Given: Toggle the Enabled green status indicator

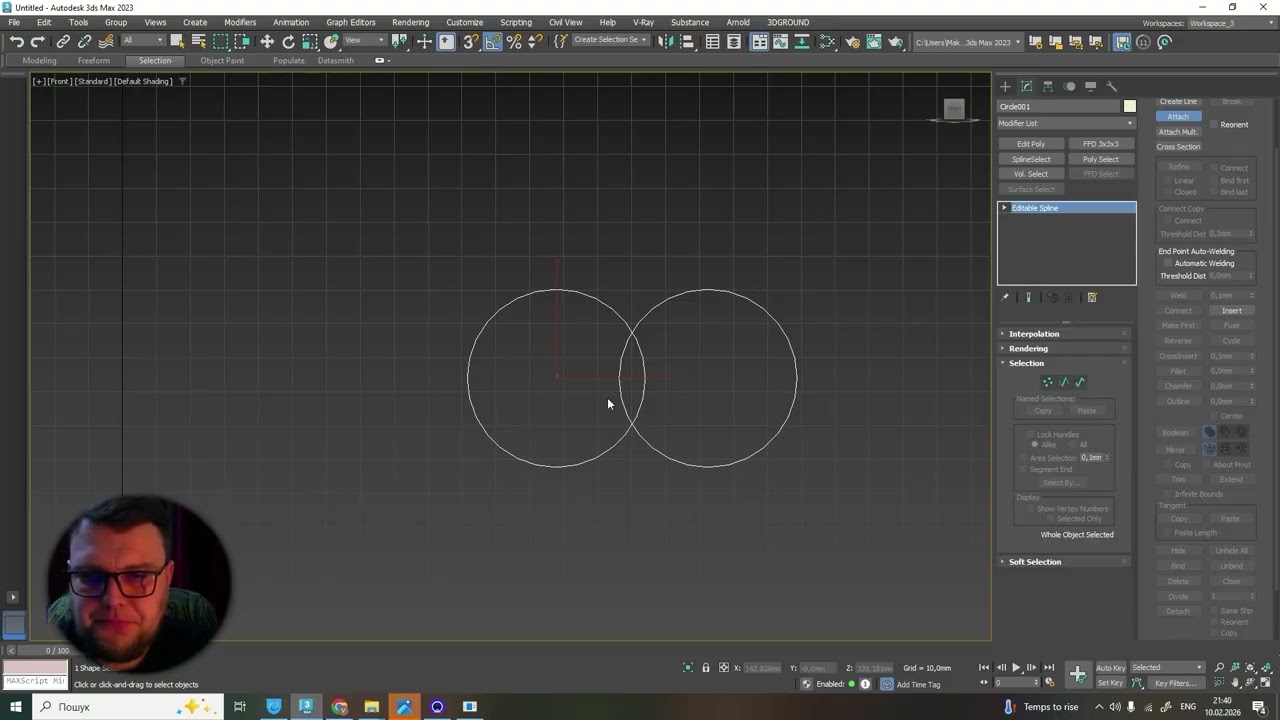Looking at the screenshot, I should point(852,684).
